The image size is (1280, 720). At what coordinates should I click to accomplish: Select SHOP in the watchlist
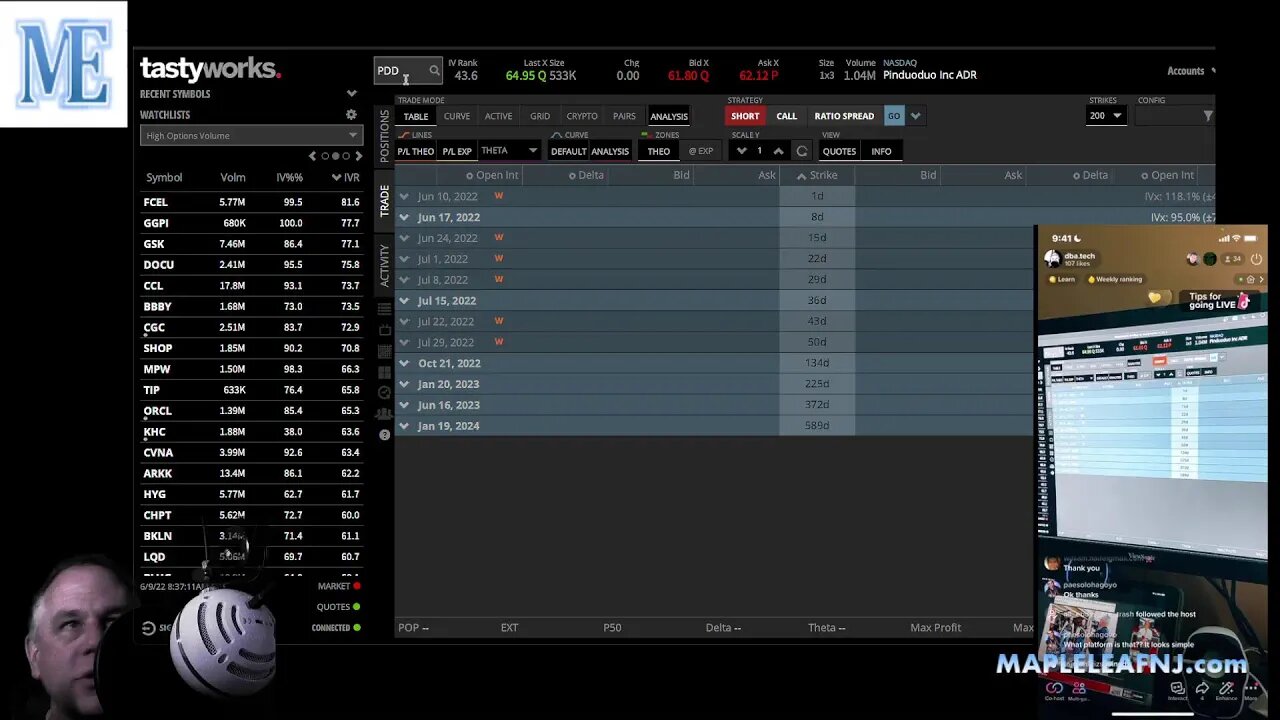251,348
